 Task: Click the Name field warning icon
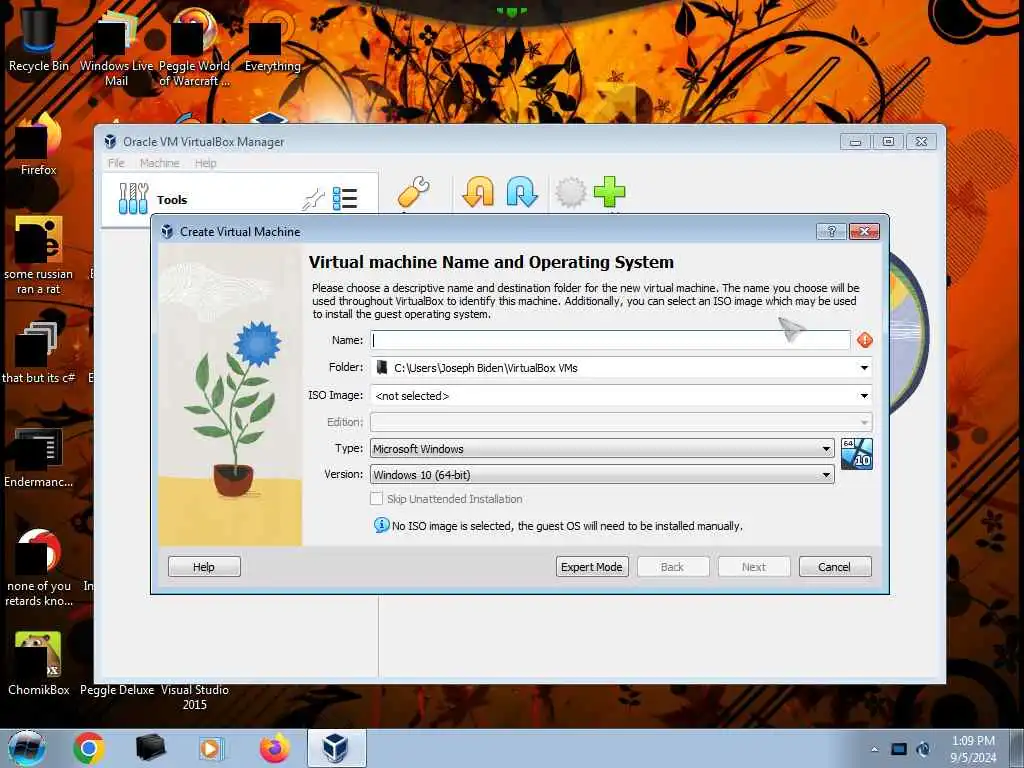[865, 340]
